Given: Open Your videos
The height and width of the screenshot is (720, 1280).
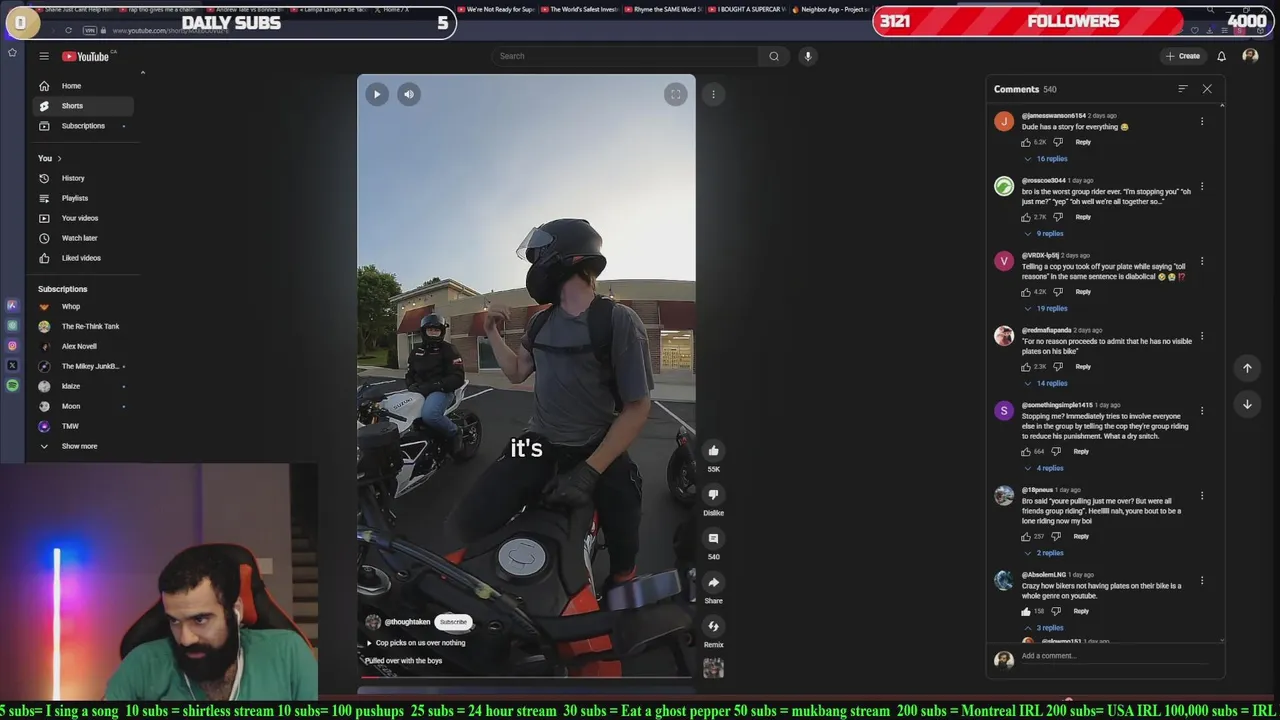Looking at the screenshot, I should click(81, 218).
